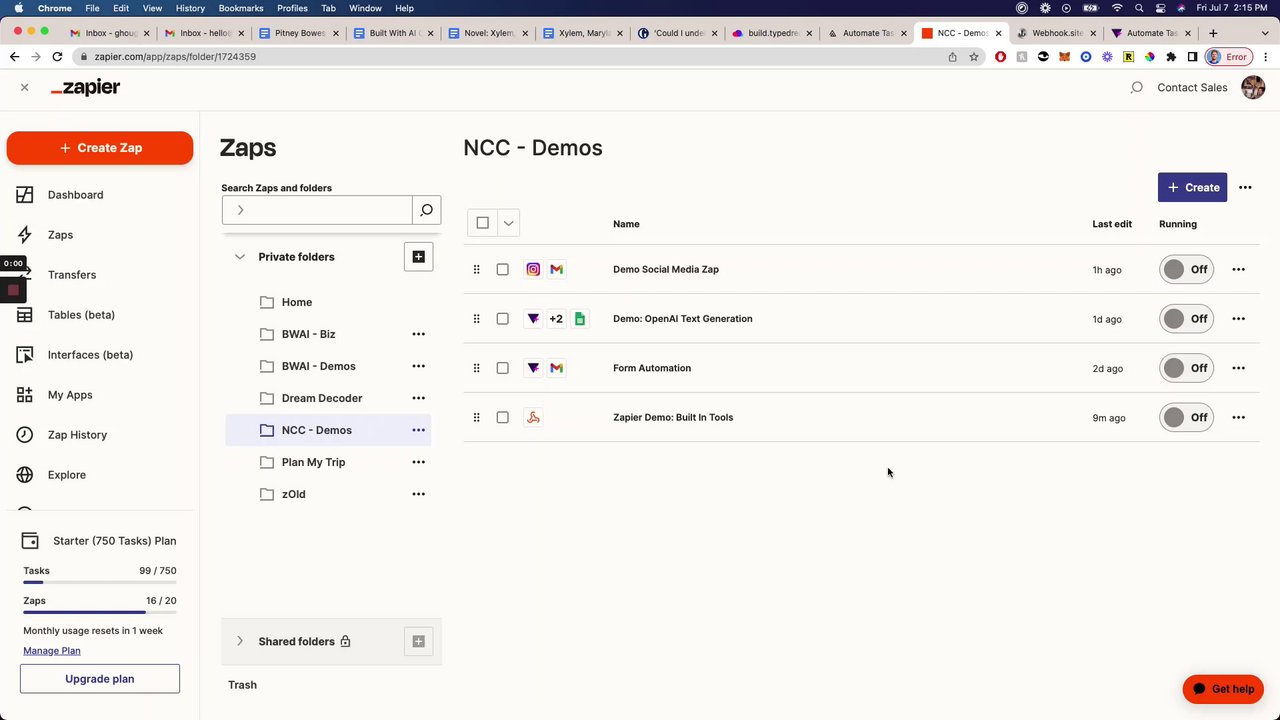
Task: Expand the Shared folders section
Action: click(240, 641)
